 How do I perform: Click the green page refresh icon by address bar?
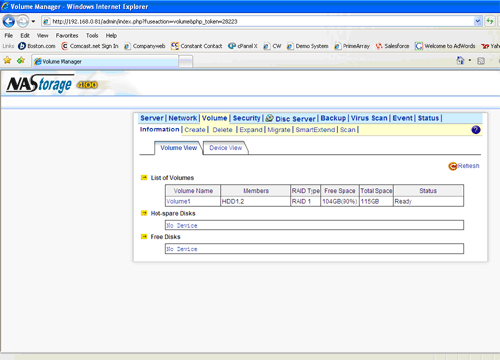[490, 21]
